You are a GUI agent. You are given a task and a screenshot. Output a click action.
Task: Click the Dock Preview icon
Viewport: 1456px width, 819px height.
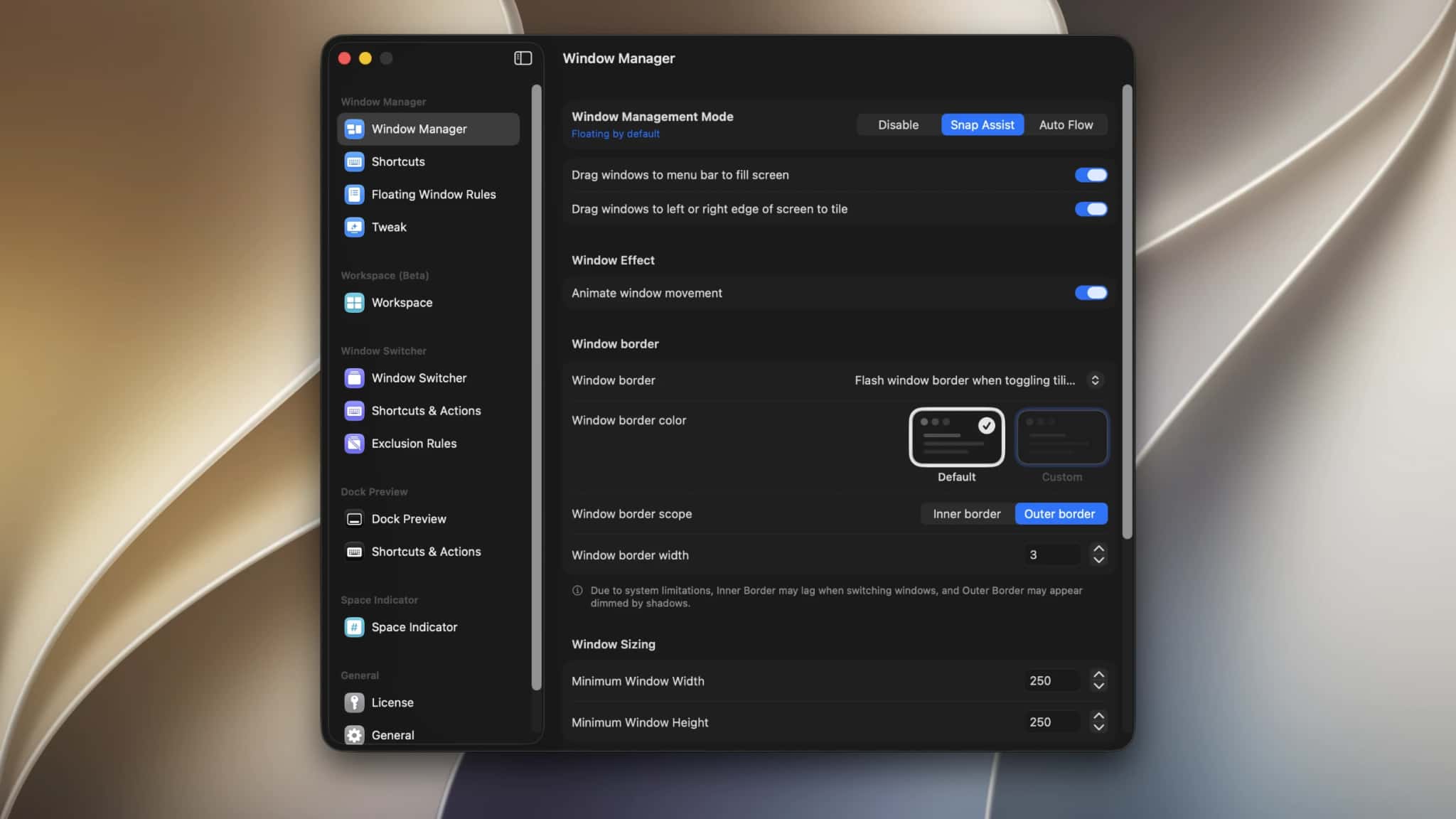(354, 518)
